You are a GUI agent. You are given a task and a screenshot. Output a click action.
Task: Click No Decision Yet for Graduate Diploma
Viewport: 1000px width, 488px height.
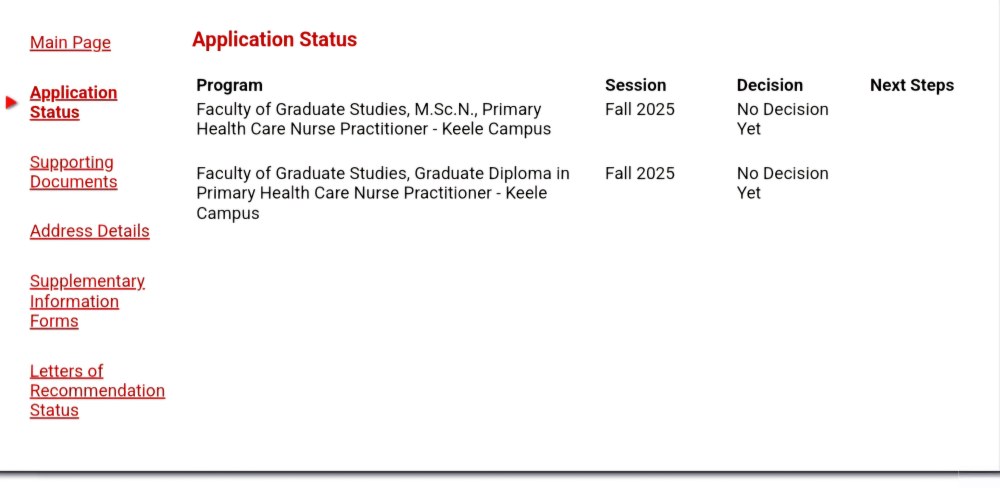(x=783, y=183)
